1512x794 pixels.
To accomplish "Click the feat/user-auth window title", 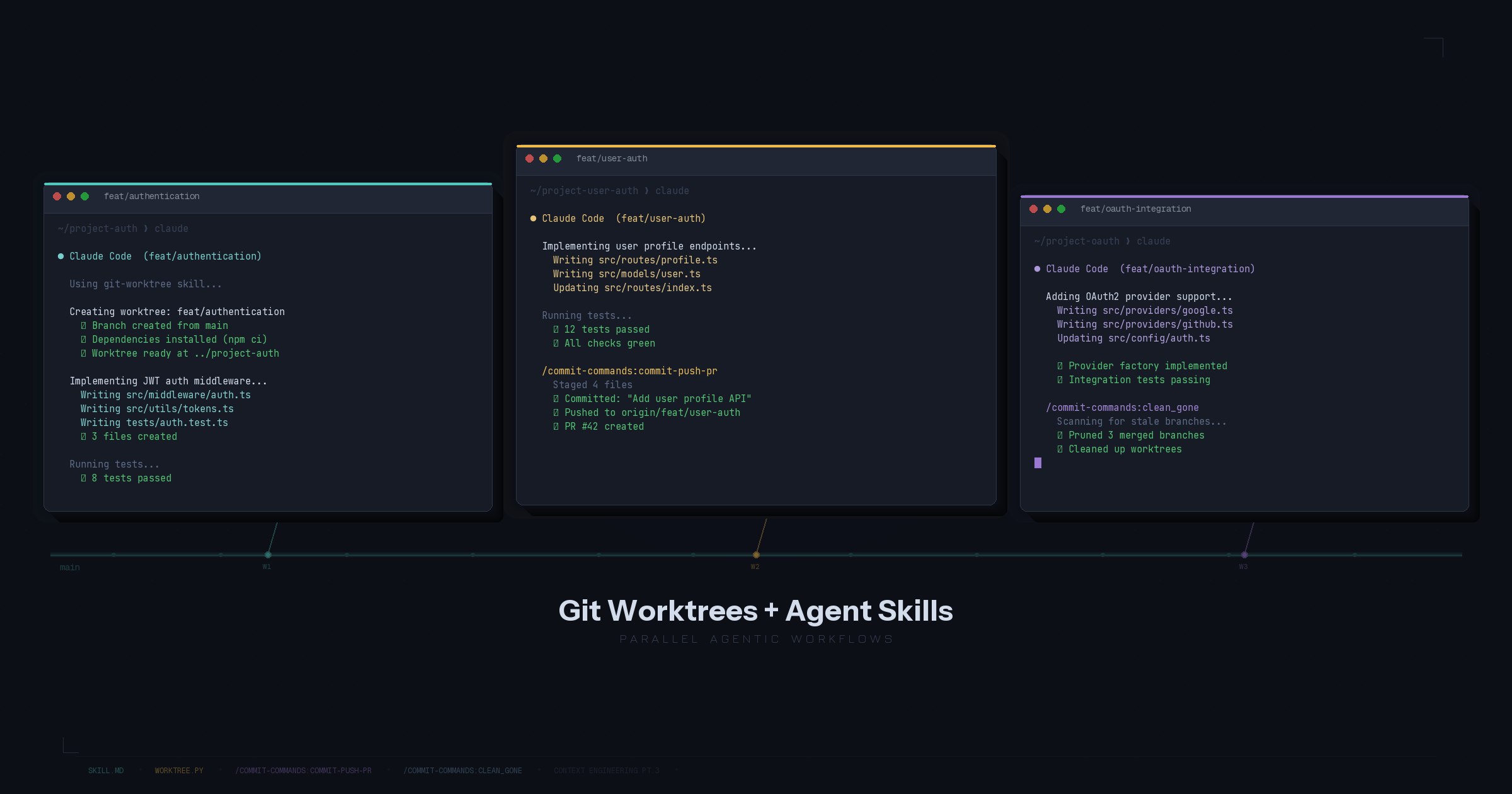I will [x=612, y=159].
